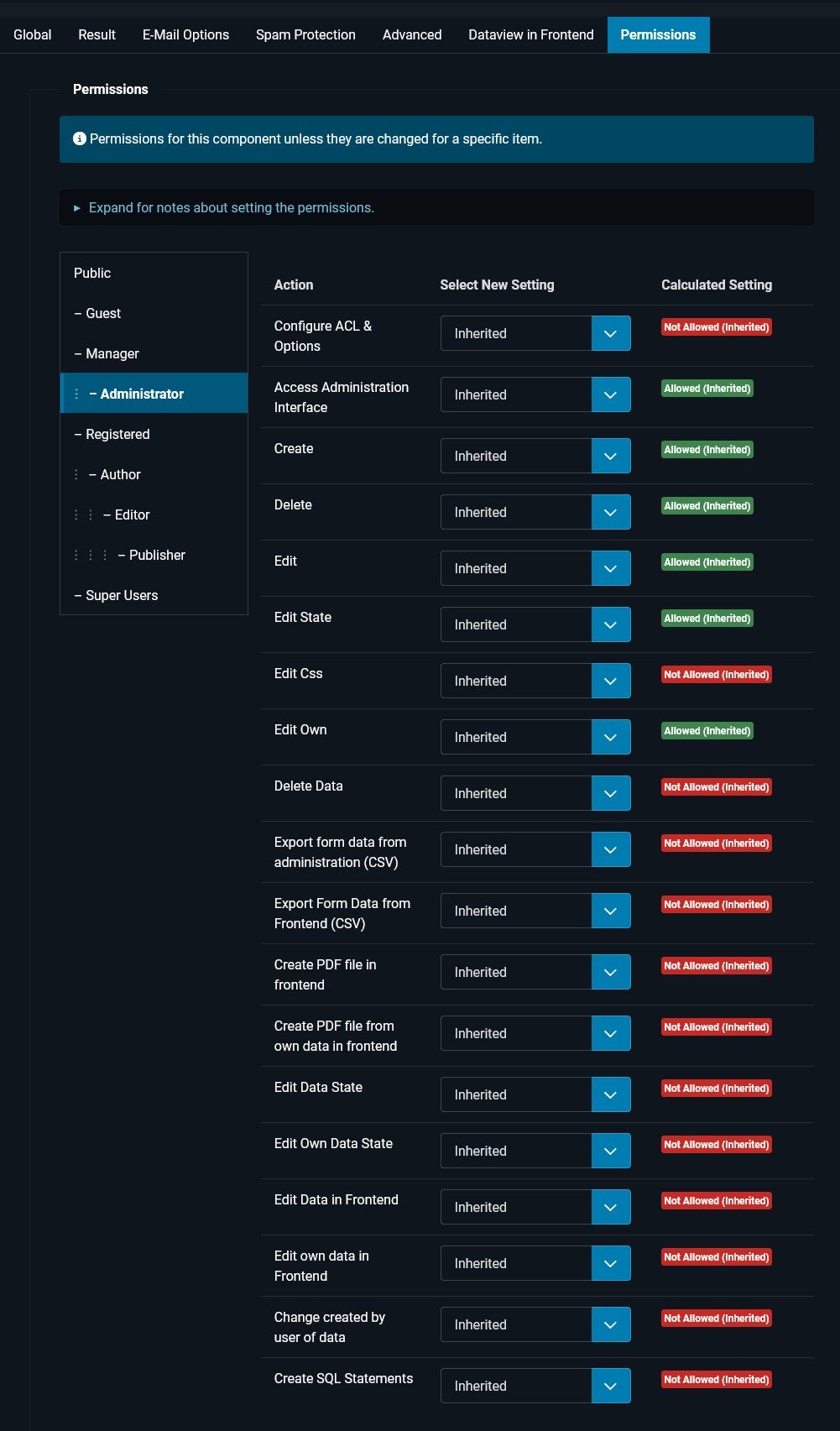Click the info icon in the permissions banner
Viewport: 840px width, 1431px height.
[80, 138]
